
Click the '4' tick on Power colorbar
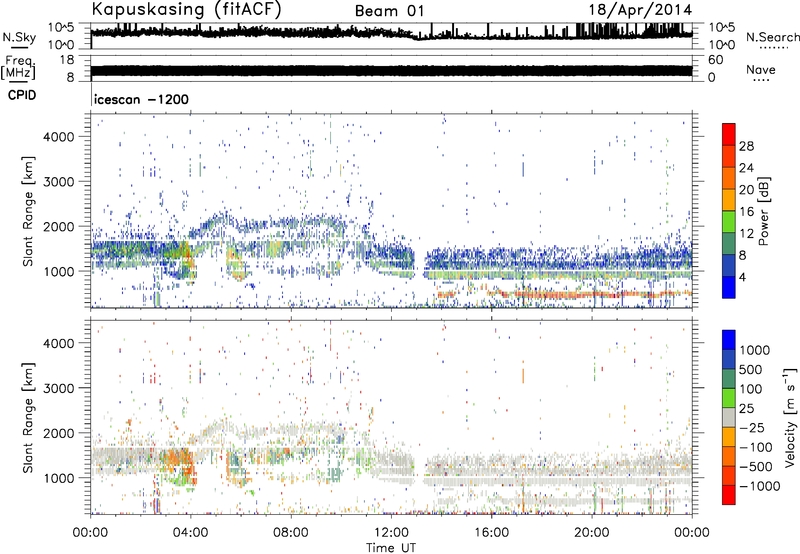pyautogui.click(x=743, y=277)
